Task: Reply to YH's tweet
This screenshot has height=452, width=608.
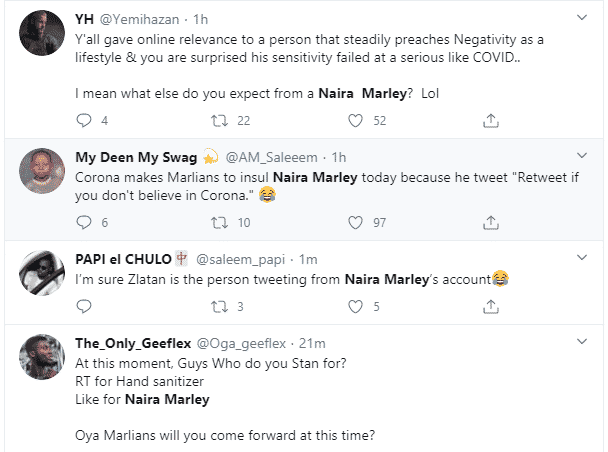Action: [84, 120]
